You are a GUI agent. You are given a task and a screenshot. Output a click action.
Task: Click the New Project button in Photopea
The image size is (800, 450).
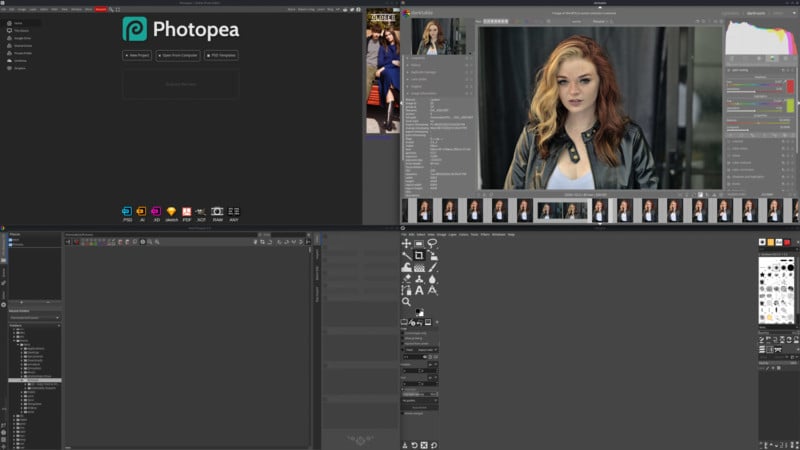[137, 55]
